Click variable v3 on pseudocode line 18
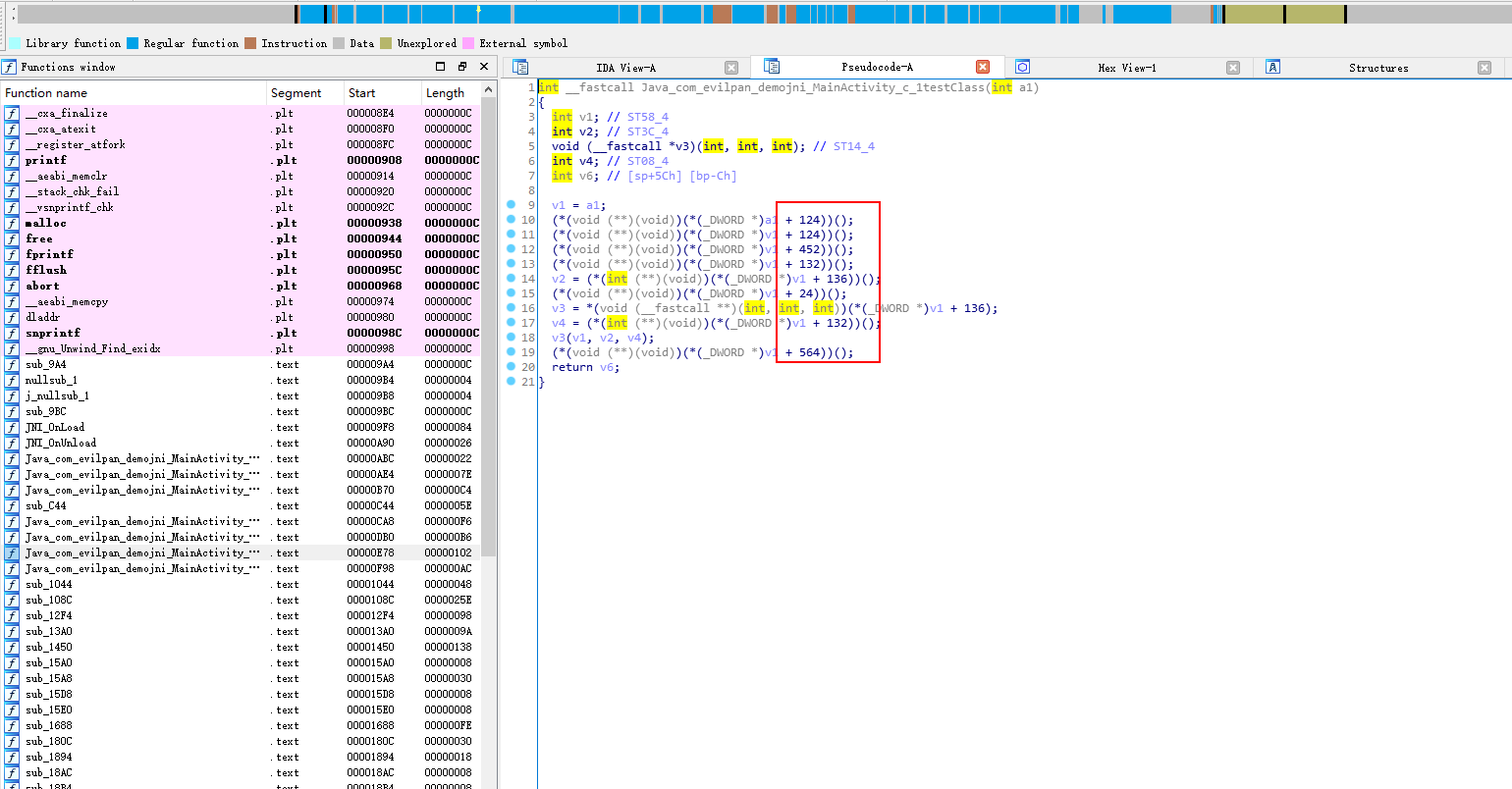 tap(558, 338)
